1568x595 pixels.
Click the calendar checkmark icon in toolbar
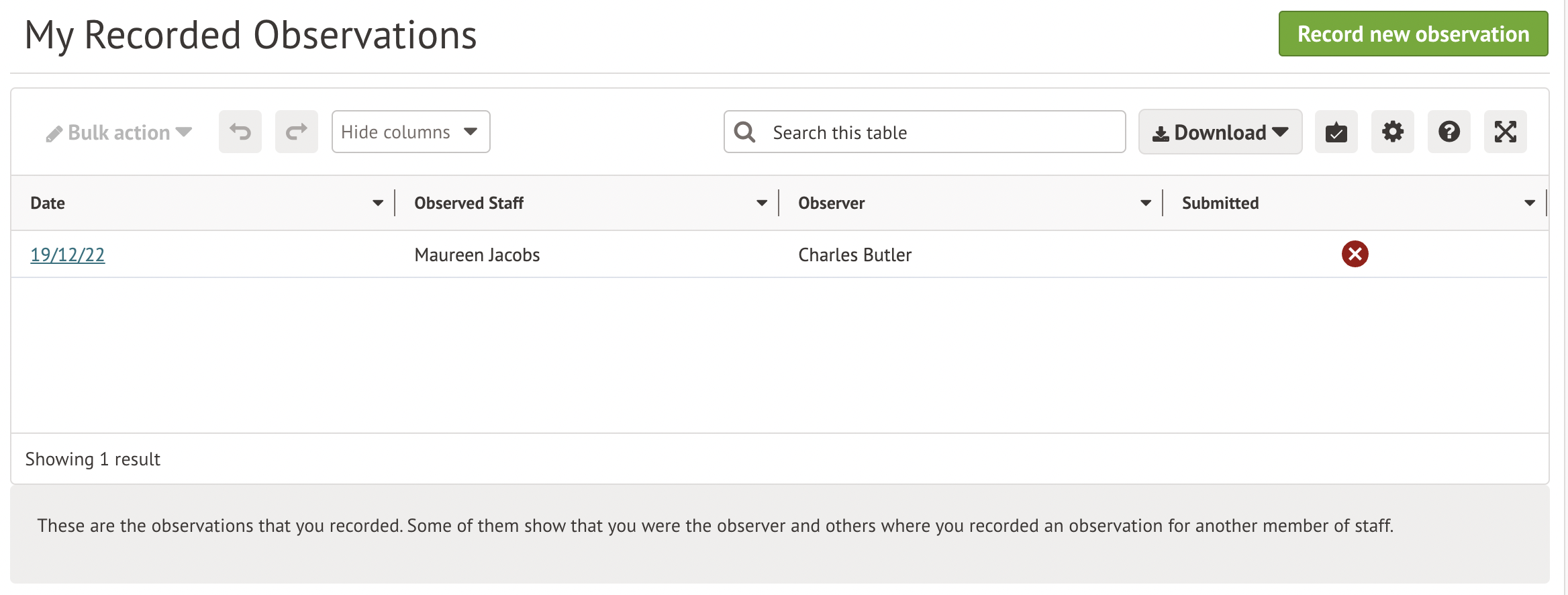click(x=1336, y=132)
